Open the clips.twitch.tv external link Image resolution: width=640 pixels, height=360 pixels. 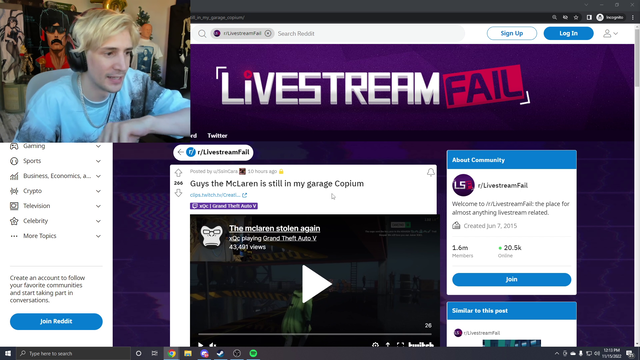click(218, 195)
